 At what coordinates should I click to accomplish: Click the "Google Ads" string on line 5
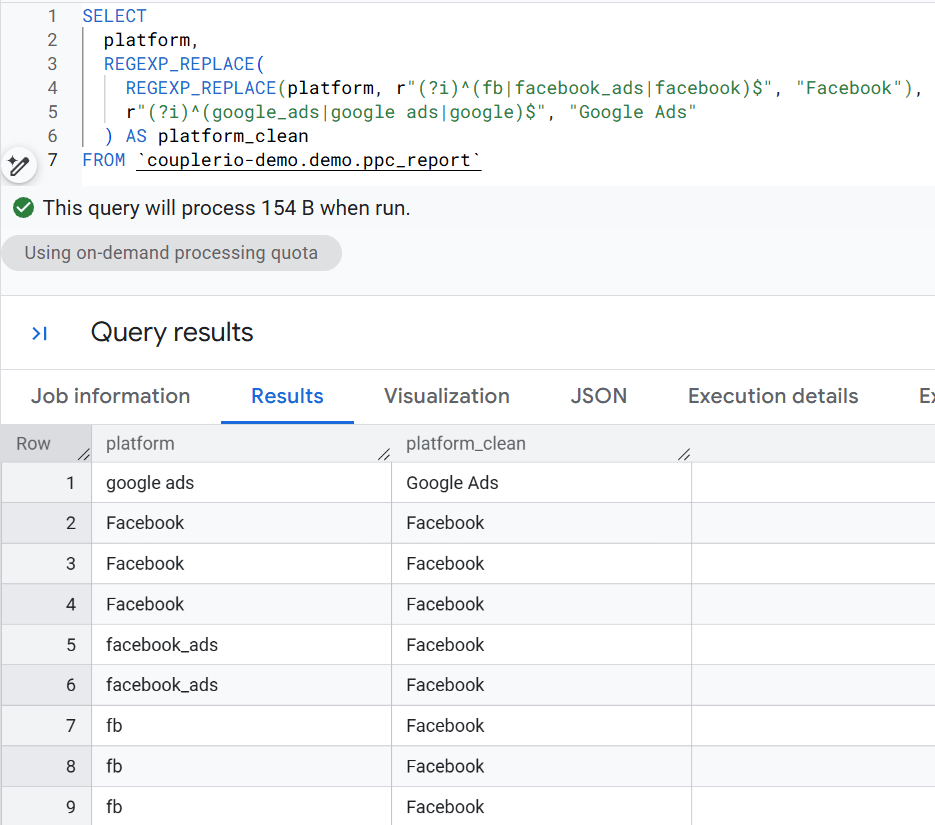pyautogui.click(x=633, y=112)
